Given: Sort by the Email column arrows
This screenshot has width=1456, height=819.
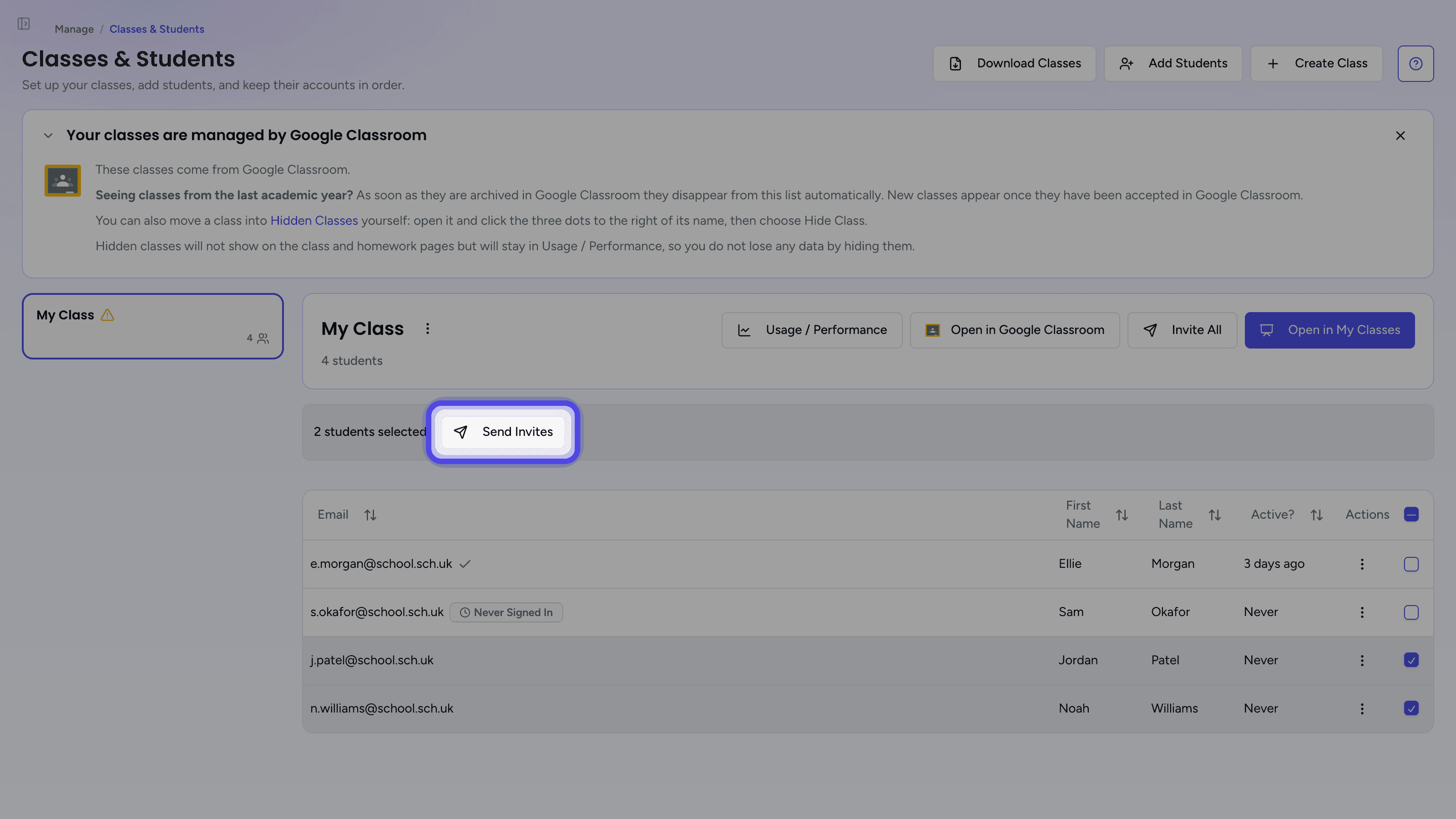Looking at the screenshot, I should point(370,515).
